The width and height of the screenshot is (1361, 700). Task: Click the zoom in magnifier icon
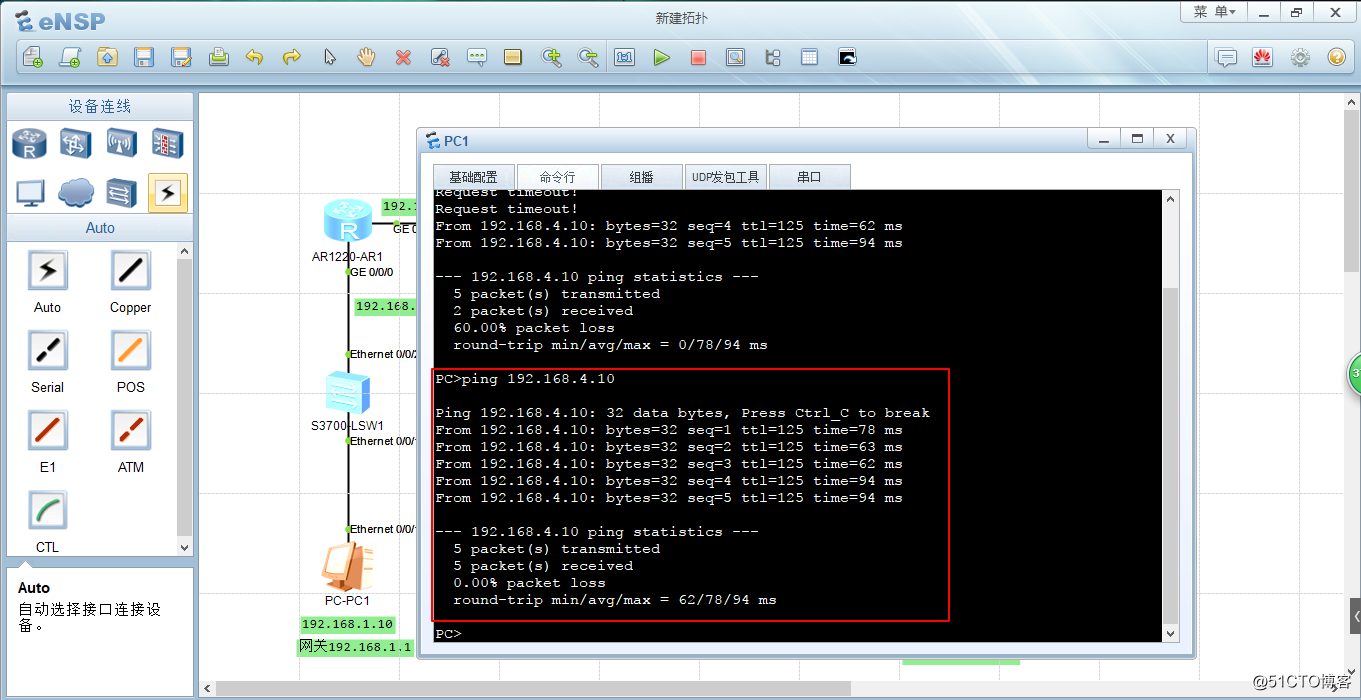pos(551,57)
